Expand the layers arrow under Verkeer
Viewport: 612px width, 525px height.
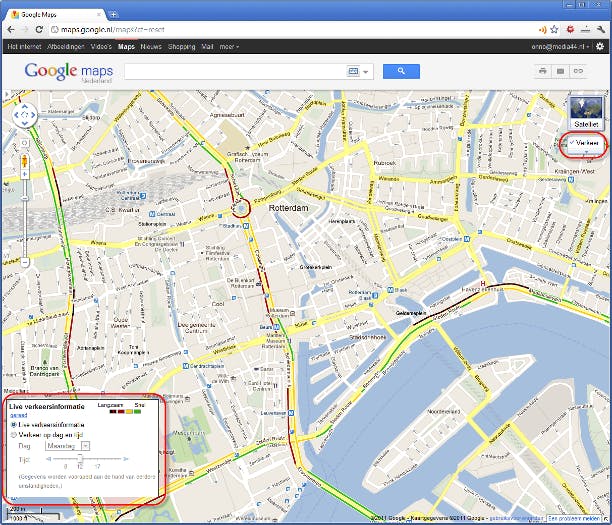point(586,153)
